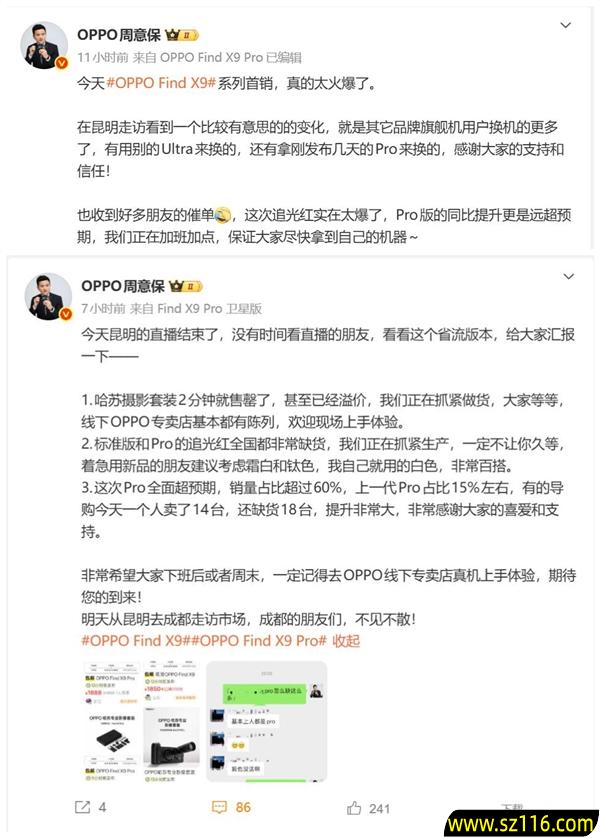Click the 7小时前 timestamp of second post

pos(103,308)
